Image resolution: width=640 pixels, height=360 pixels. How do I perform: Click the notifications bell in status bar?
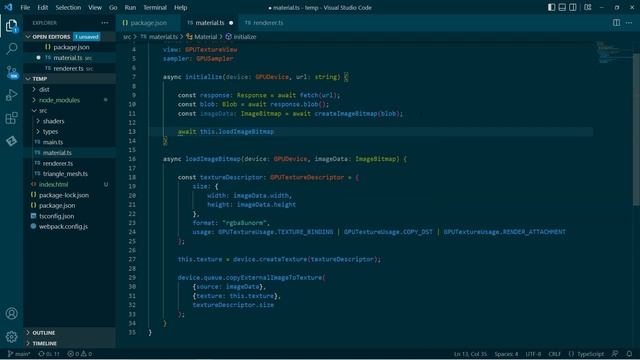point(629,354)
